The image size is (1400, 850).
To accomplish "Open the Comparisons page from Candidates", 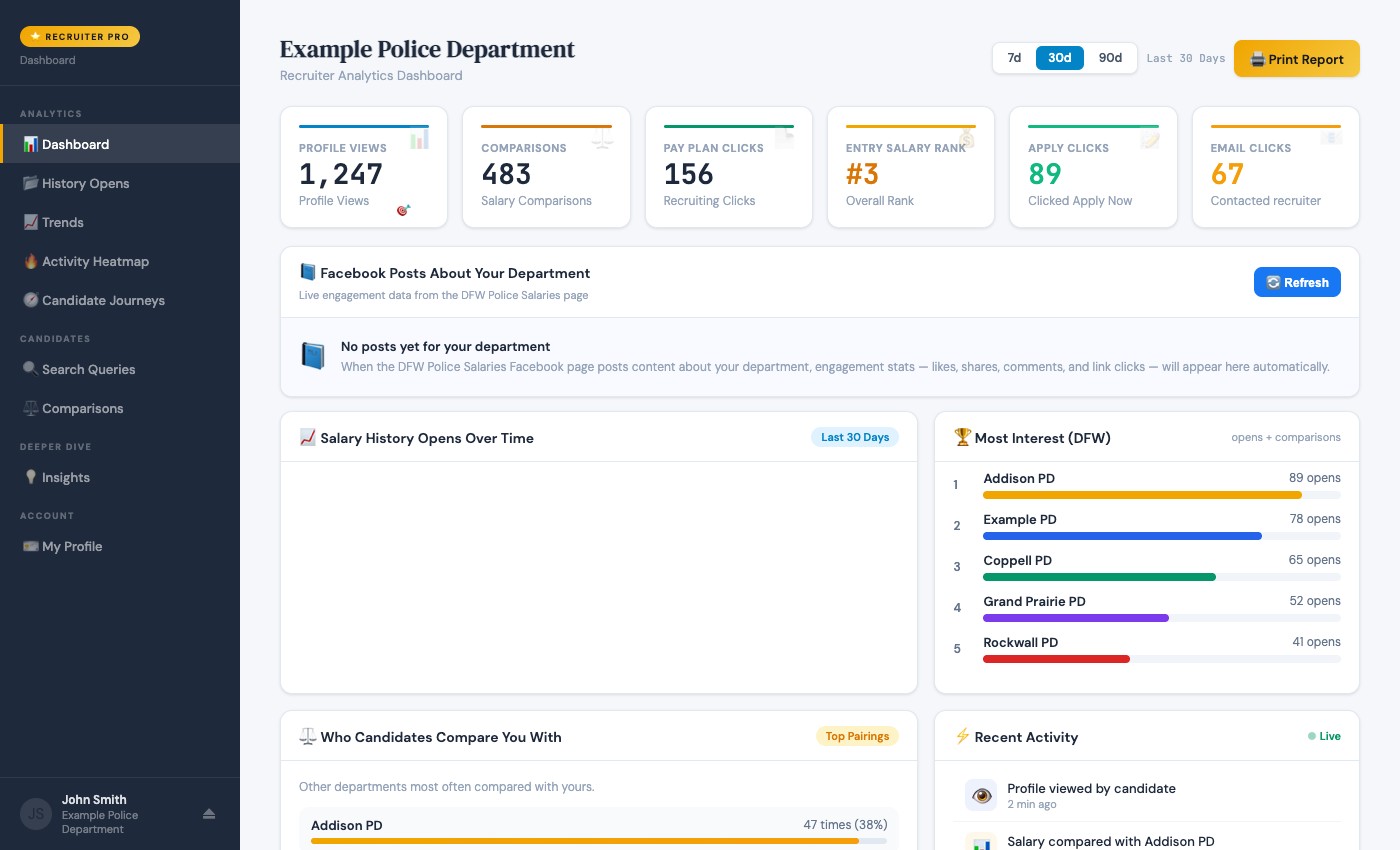I will tap(83, 408).
